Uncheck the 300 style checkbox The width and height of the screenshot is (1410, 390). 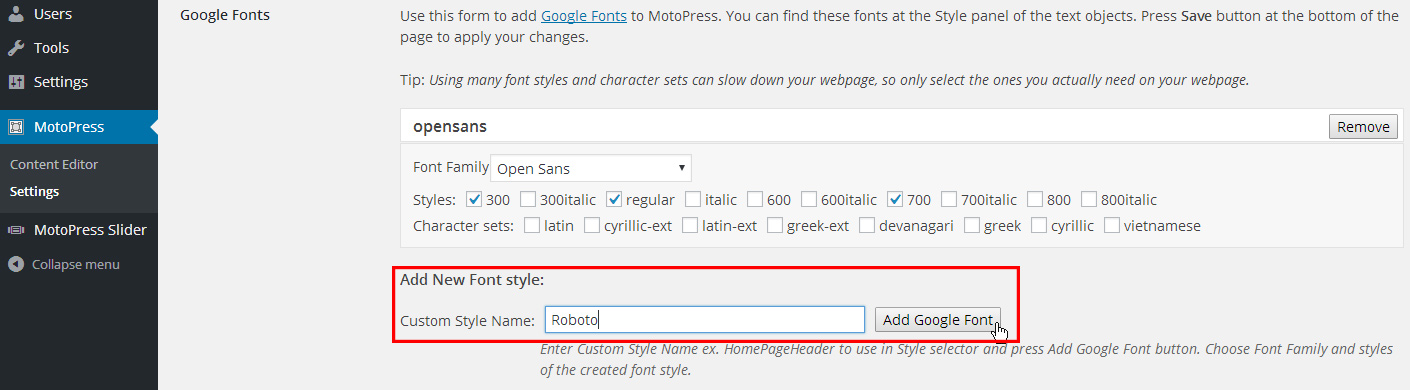coord(475,199)
